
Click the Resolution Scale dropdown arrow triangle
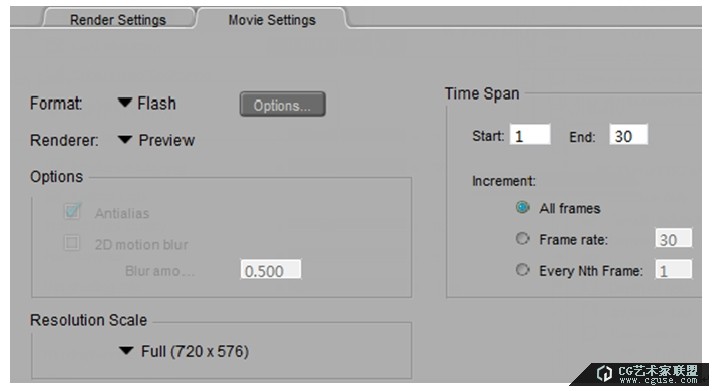point(126,350)
